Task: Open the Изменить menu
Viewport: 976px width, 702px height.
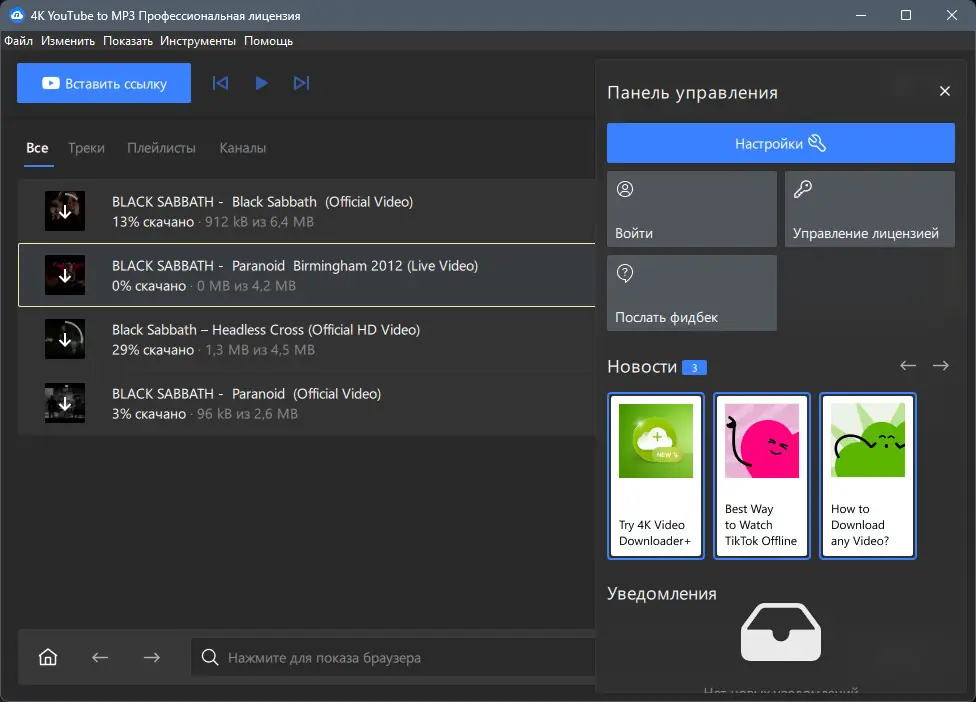Action: [x=68, y=41]
